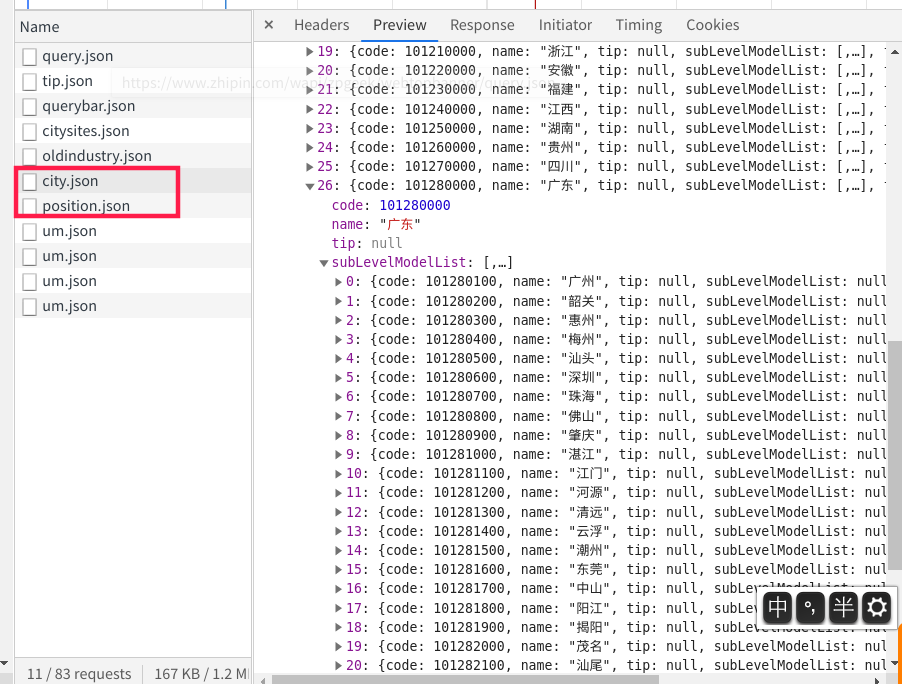Open the Cookies tab

click(713, 25)
